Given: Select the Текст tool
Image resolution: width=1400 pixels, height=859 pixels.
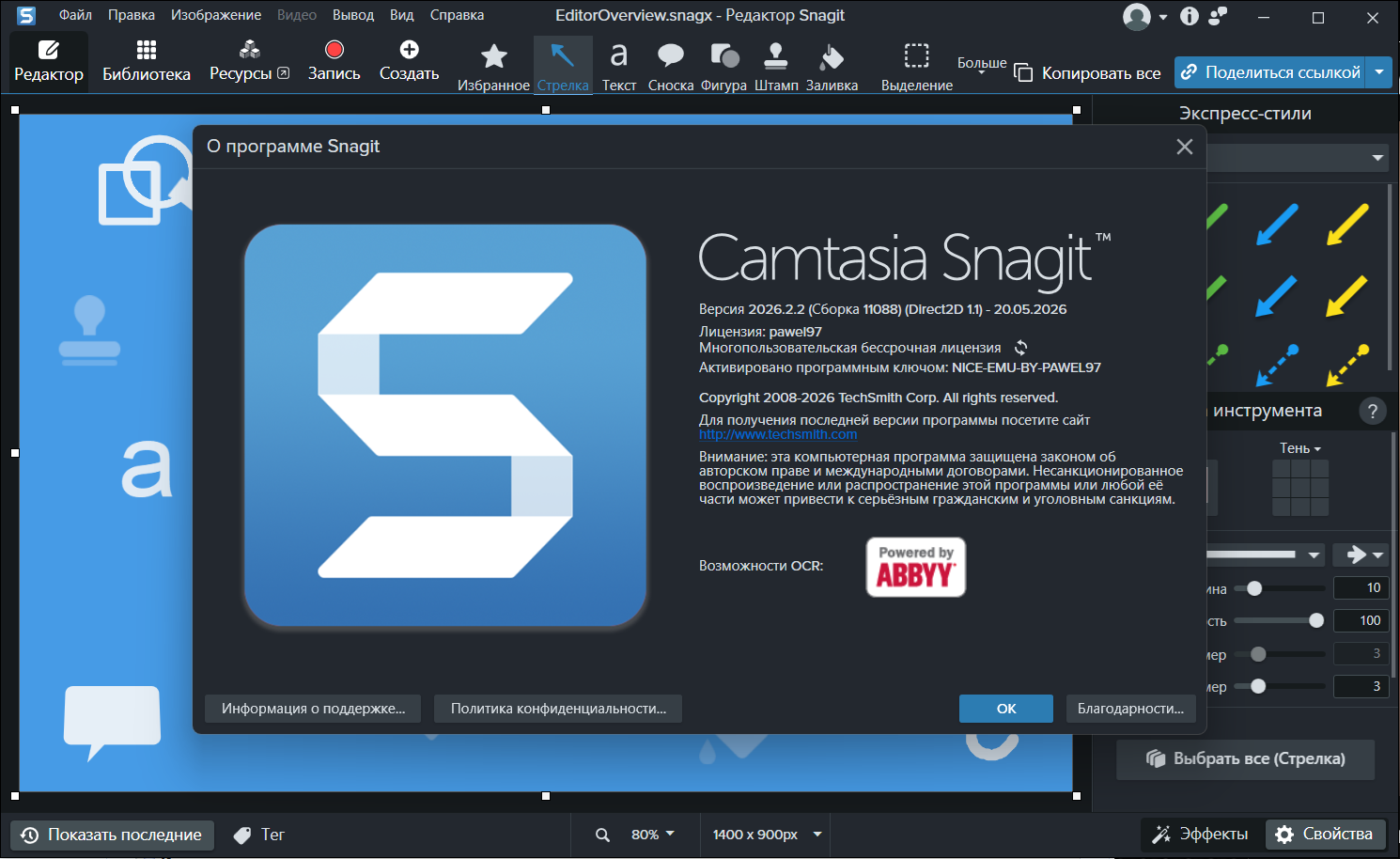Looking at the screenshot, I should pyautogui.click(x=618, y=66).
